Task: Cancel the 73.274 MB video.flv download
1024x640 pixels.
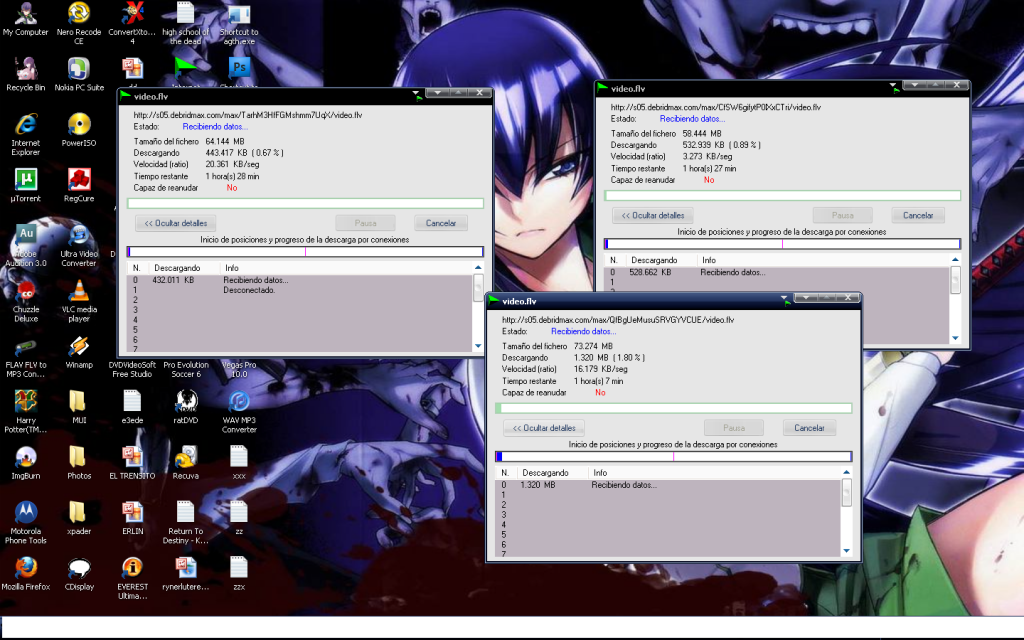Action: coord(809,428)
